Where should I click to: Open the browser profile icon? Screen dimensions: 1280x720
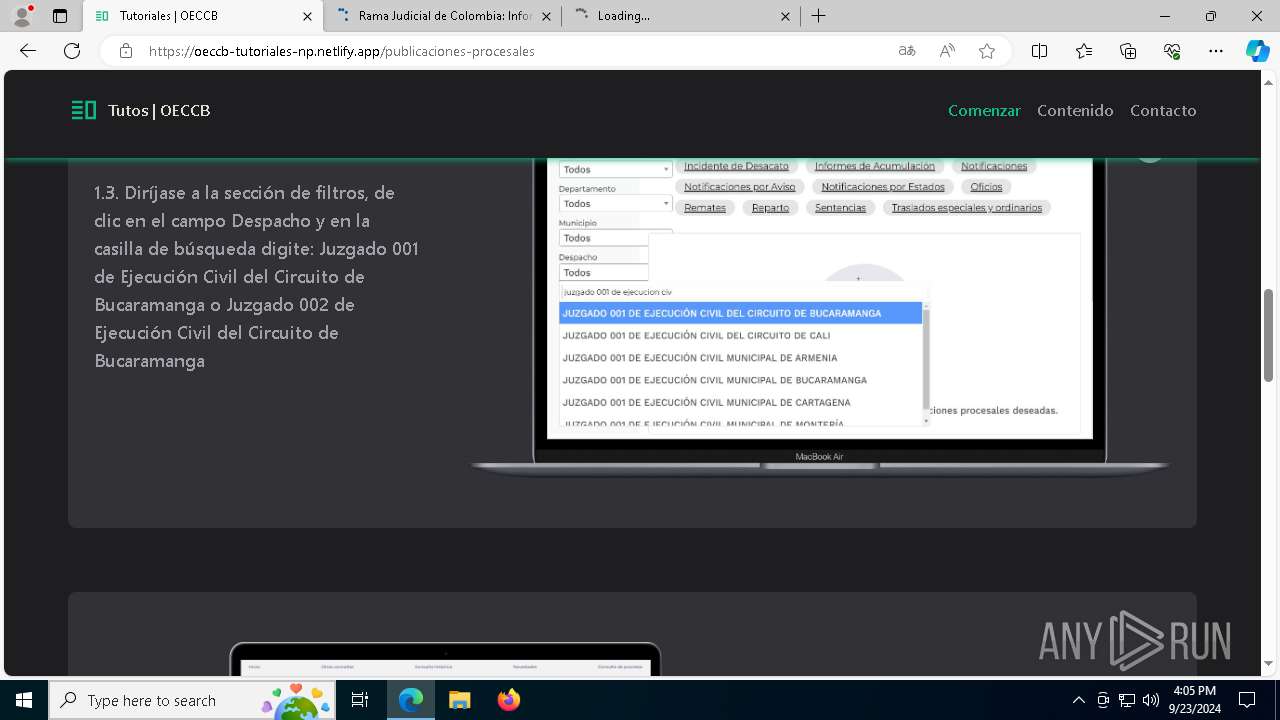pos(22,16)
